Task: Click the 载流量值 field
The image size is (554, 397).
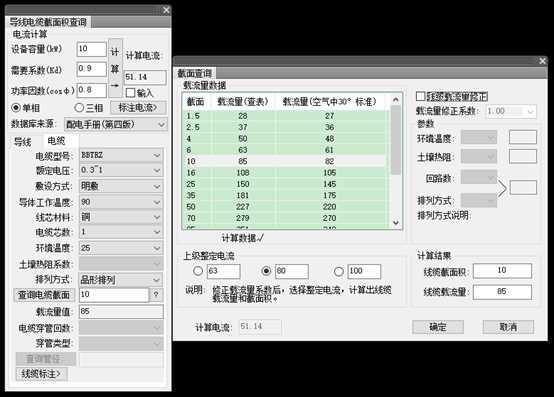Action: click(x=121, y=312)
